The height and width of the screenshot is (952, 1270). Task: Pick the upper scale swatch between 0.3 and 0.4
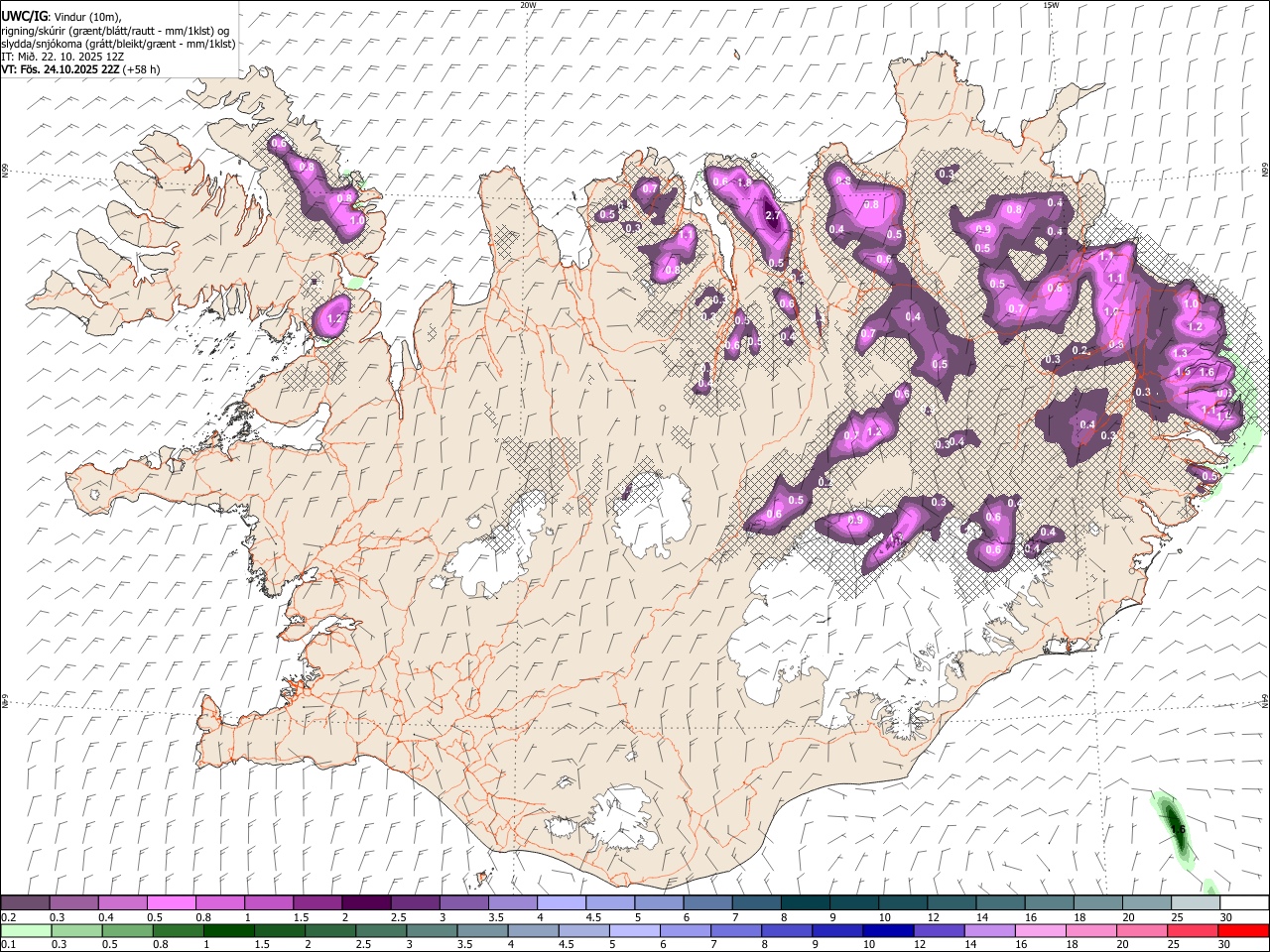[73, 903]
